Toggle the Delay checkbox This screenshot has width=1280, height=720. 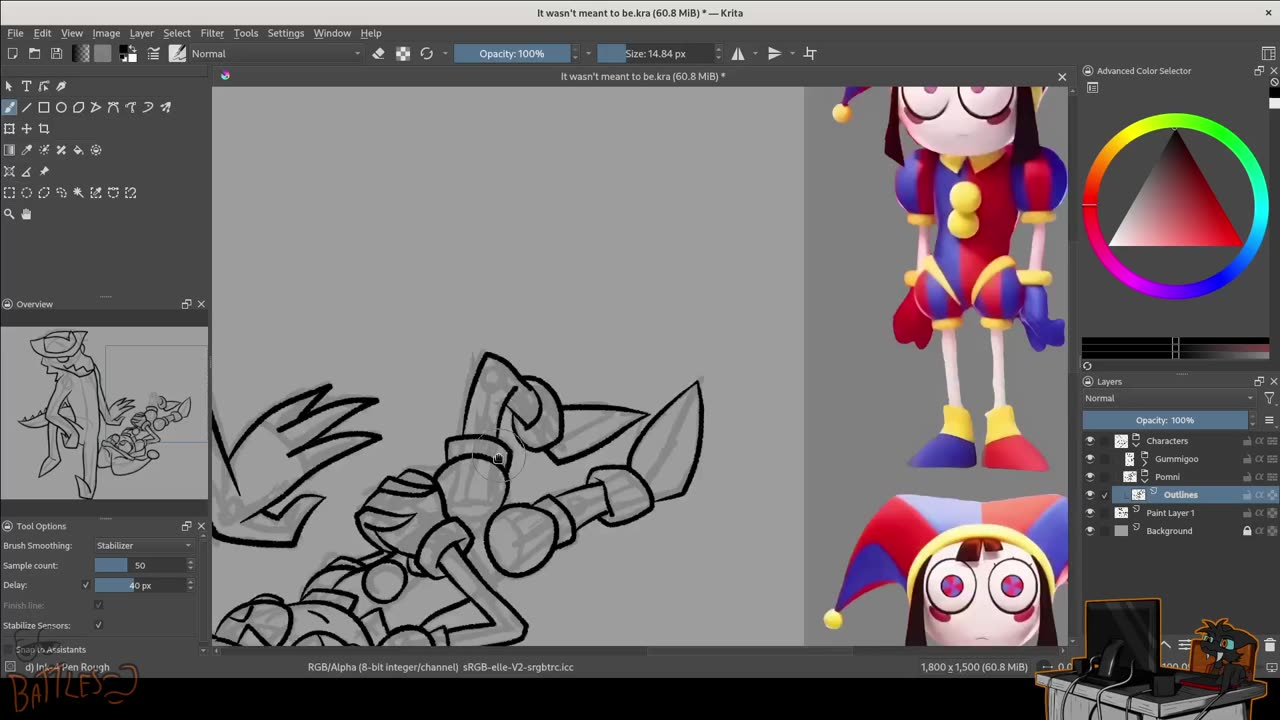[86, 585]
